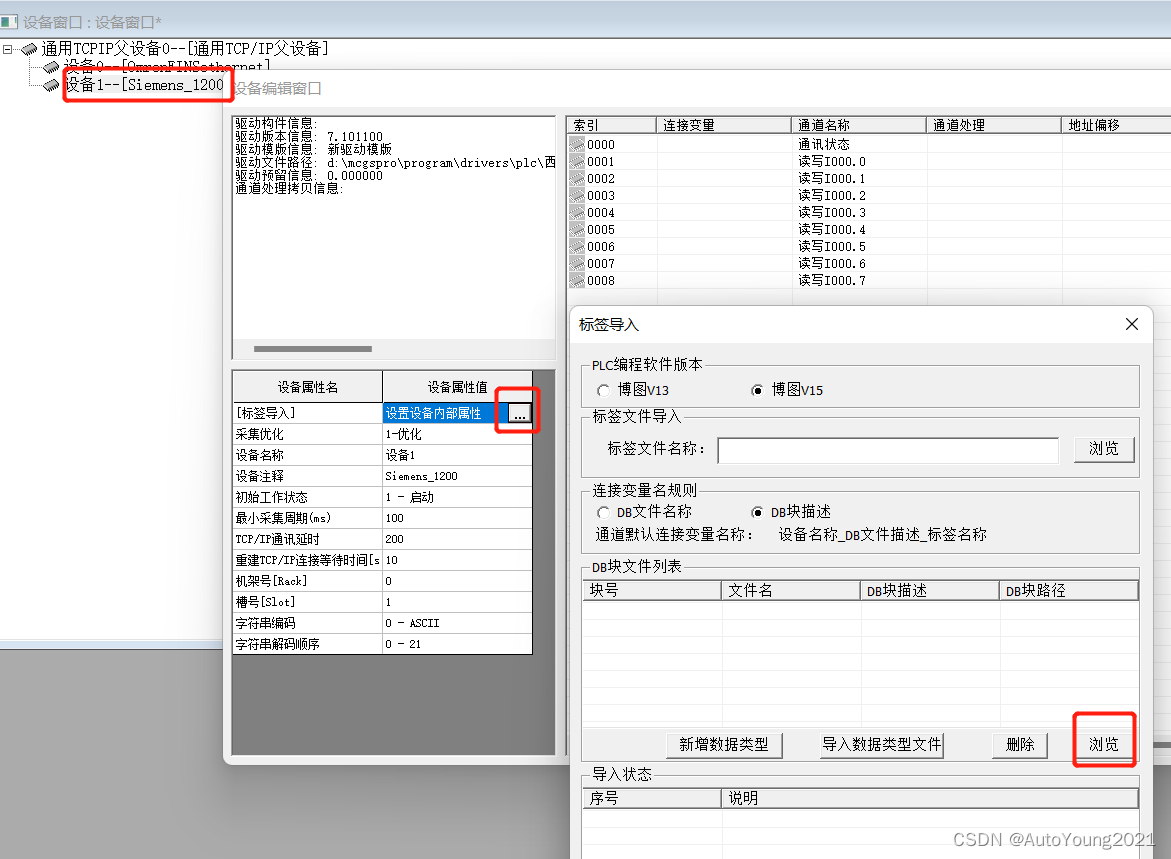Click the device icon on row 0008

point(577,280)
